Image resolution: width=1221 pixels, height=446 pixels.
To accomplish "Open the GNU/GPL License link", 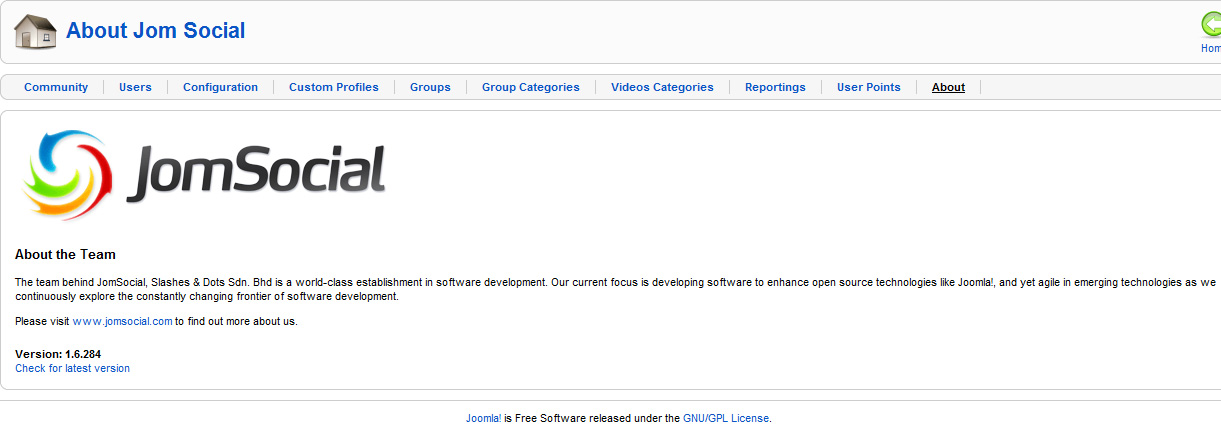I will click(726, 418).
